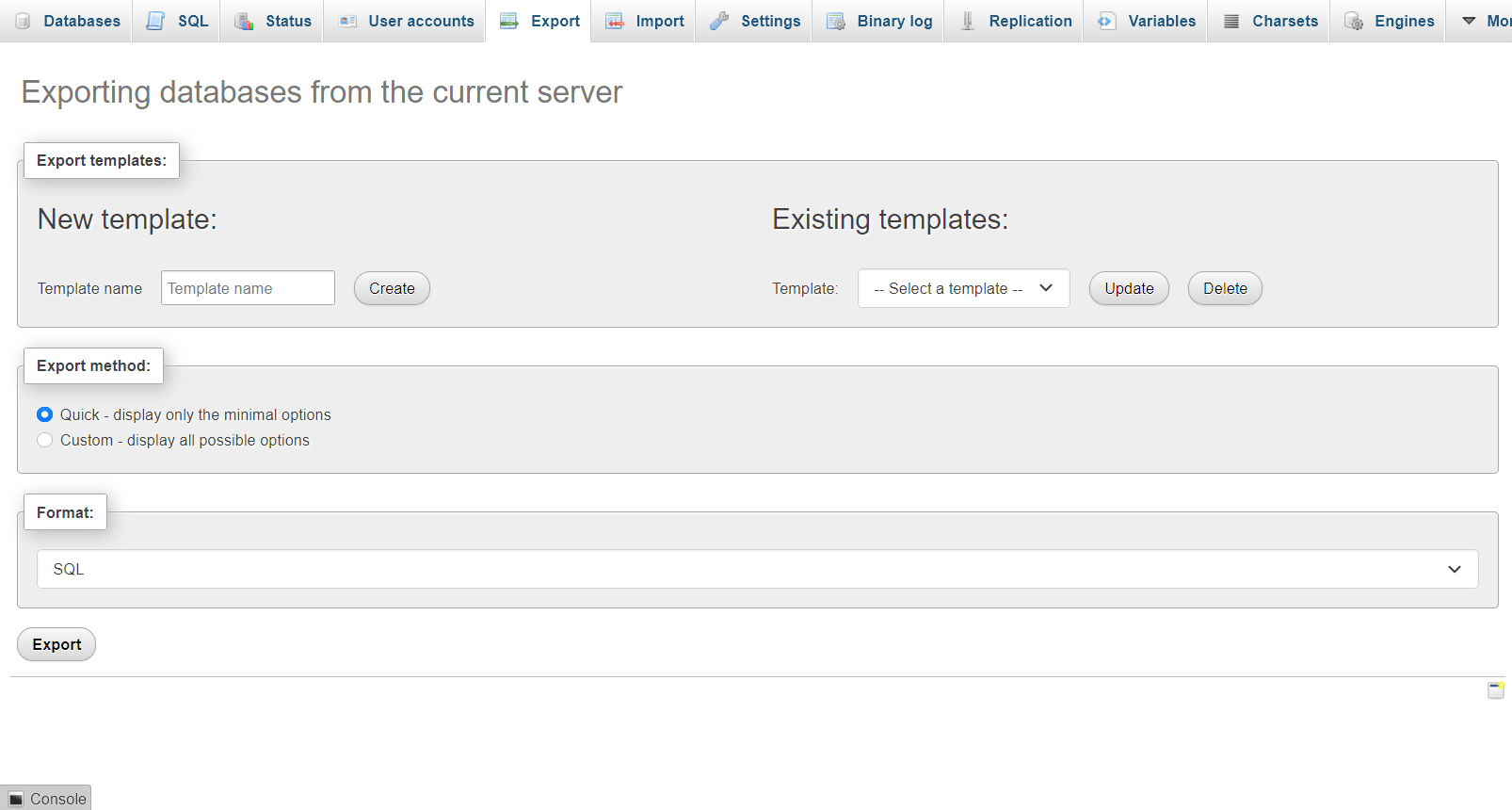Click the Binary log tab icon
Screen dimensions: 1512x810
836,21
